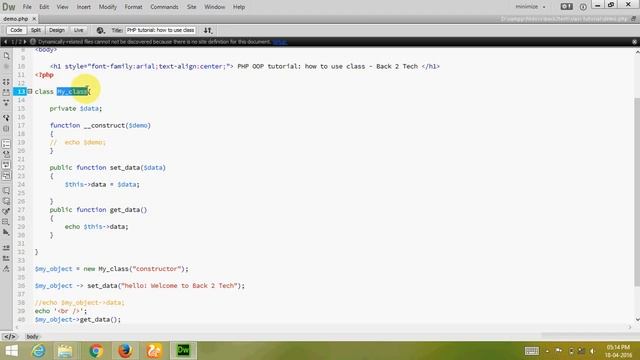640x360 pixels.
Task: Open the Window menu
Action: click(215, 7)
